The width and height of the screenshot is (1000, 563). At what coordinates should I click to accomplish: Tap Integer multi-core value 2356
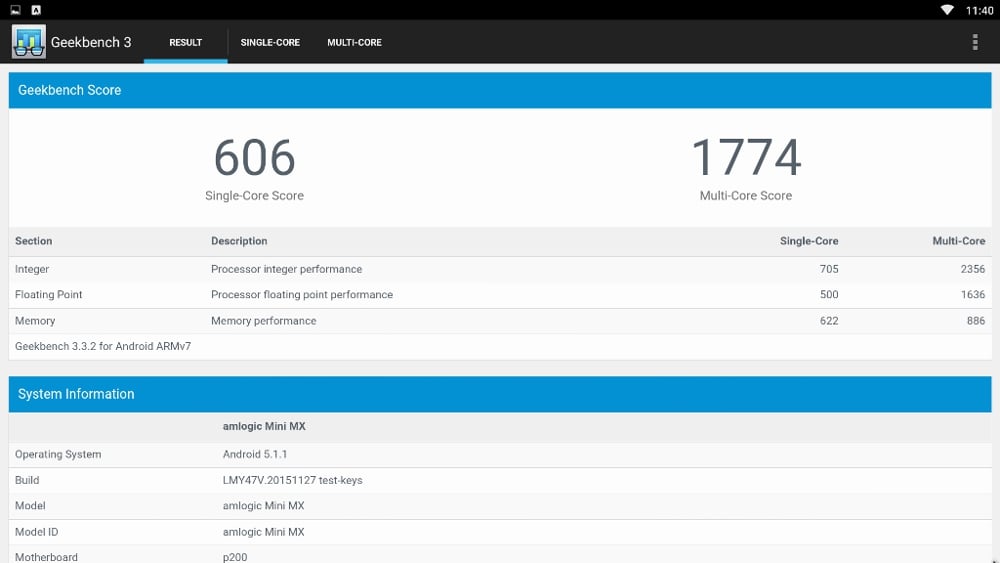tap(973, 269)
